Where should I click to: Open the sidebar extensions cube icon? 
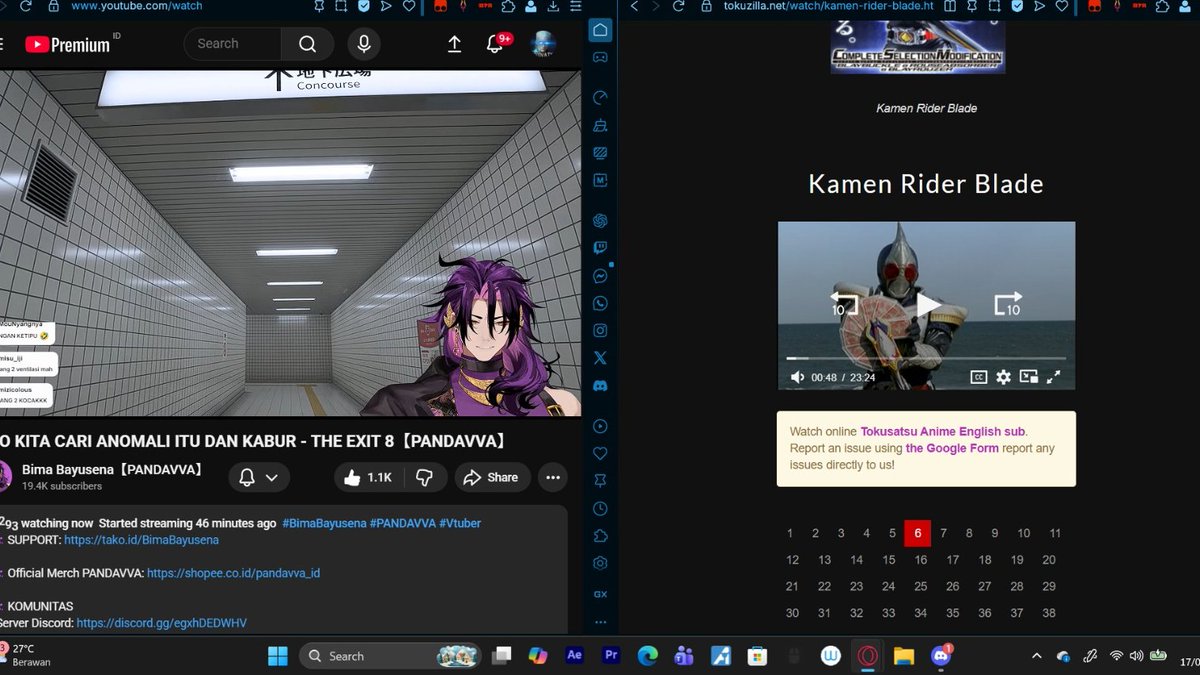point(600,536)
